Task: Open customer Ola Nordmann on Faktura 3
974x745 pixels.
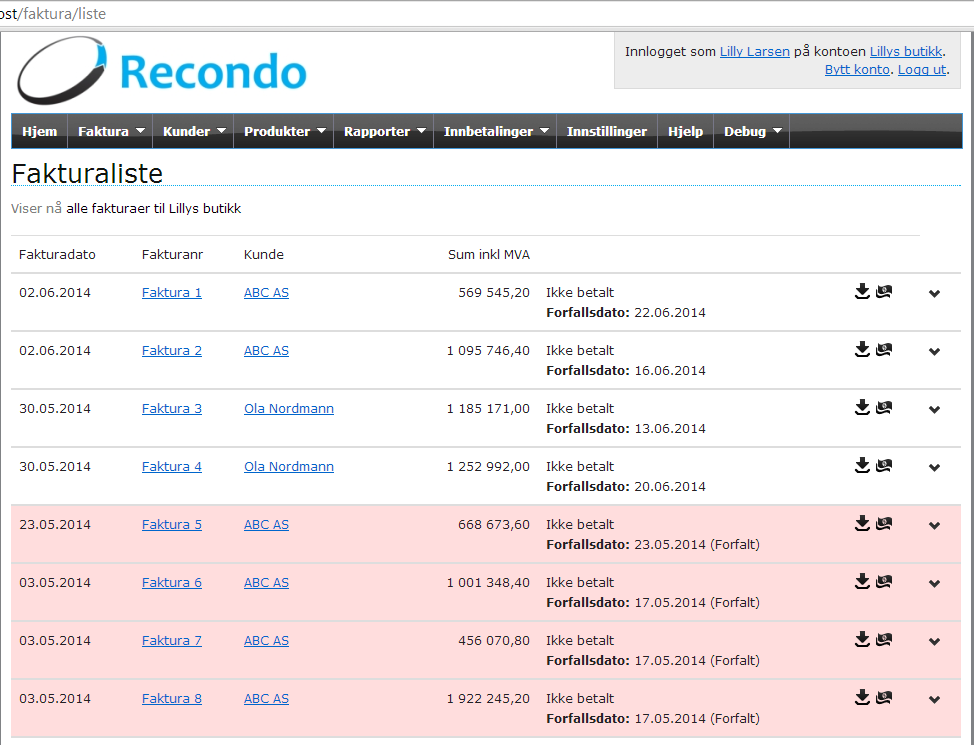Action: 288,409
